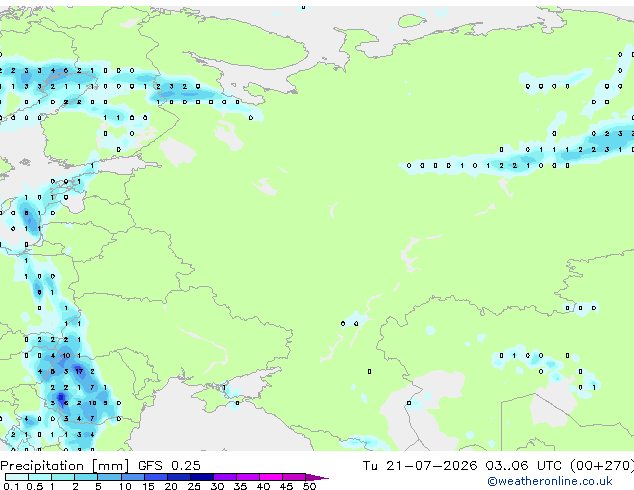Click the 0.1–0.5 mm palest legend swatch

pyautogui.click(x=17, y=477)
